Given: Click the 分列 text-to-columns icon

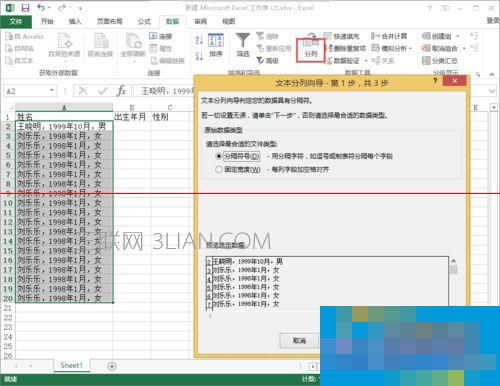Looking at the screenshot, I should (x=311, y=49).
